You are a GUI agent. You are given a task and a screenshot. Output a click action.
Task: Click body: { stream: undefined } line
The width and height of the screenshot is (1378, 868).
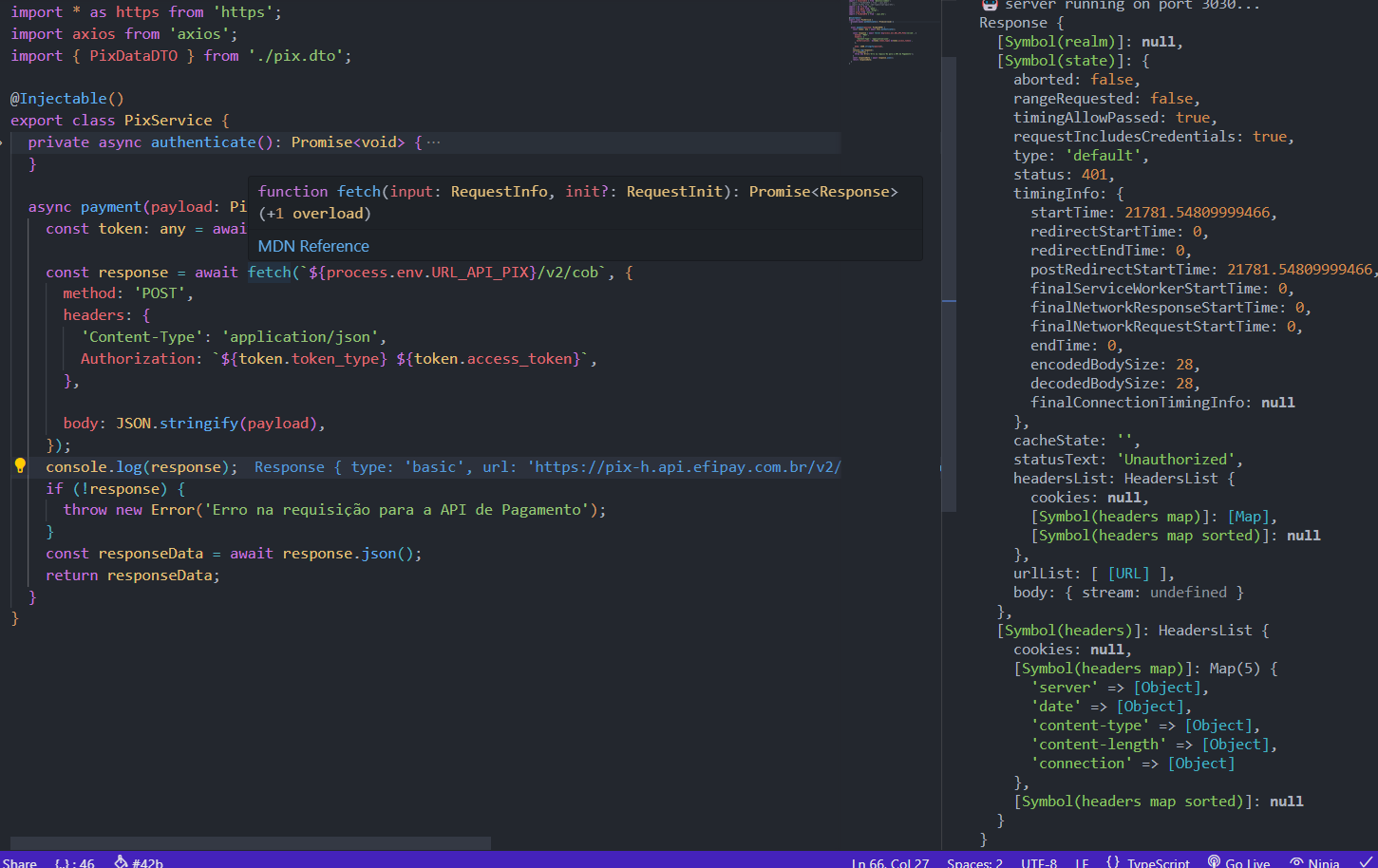point(1128,593)
